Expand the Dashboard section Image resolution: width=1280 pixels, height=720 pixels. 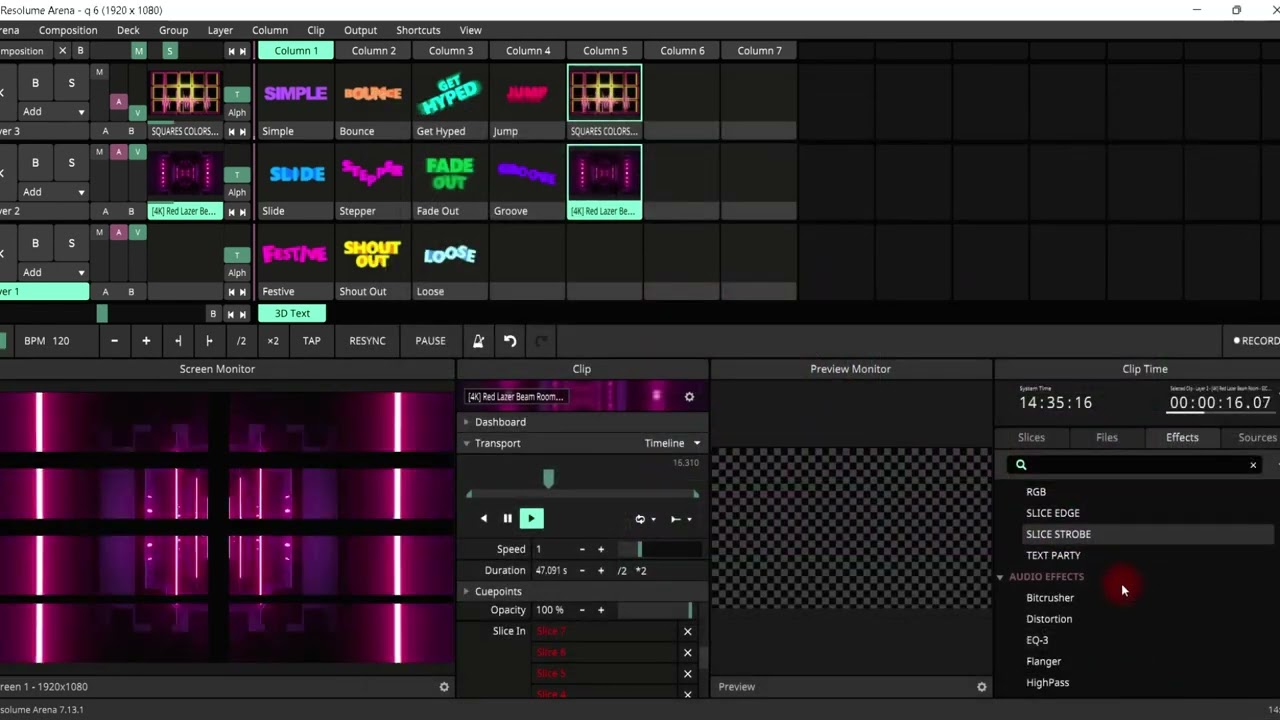point(466,422)
